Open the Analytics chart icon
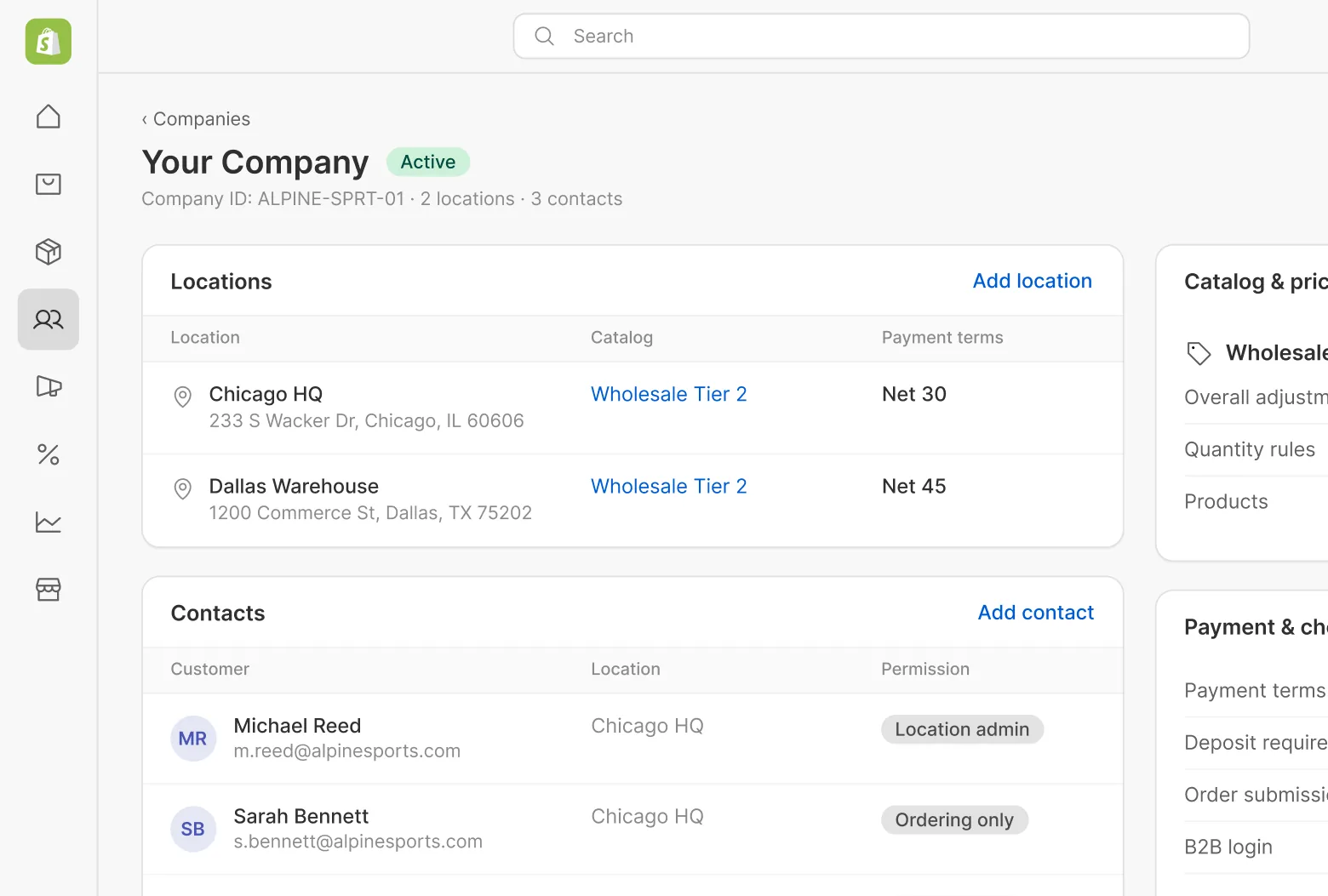The height and width of the screenshot is (896, 1328). coord(49,522)
